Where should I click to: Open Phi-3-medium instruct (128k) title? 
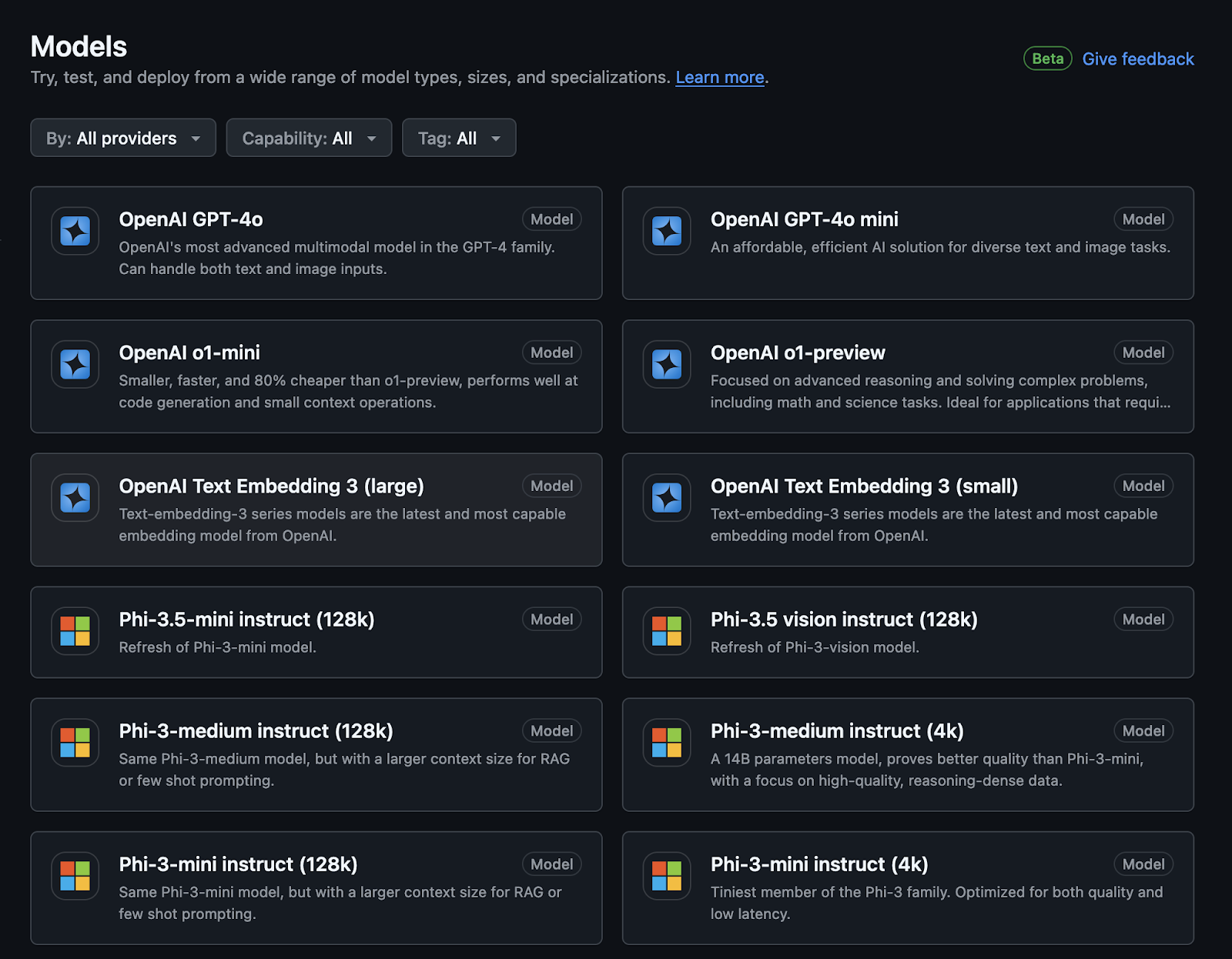tap(256, 731)
